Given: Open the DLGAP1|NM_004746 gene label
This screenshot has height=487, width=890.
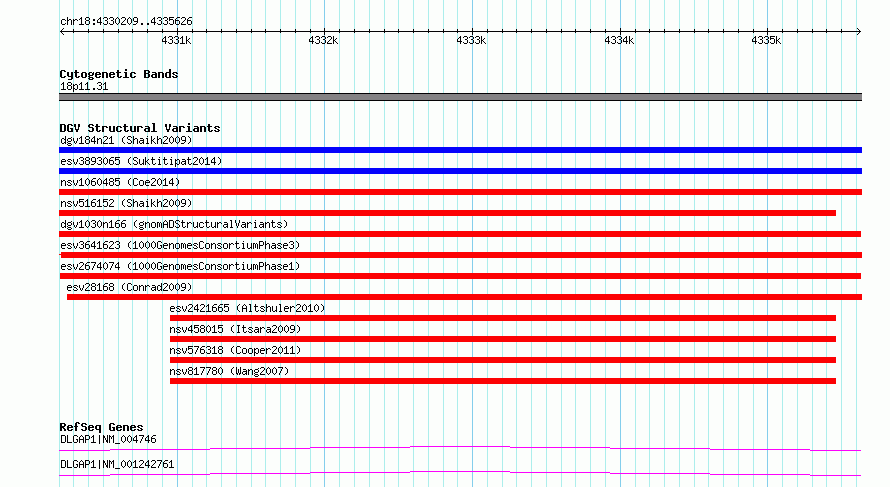Looking at the screenshot, I should click(108, 439).
